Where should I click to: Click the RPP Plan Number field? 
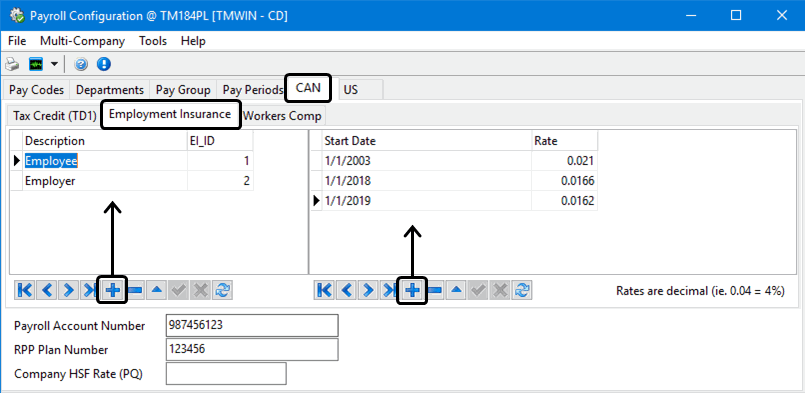coord(252,350)
